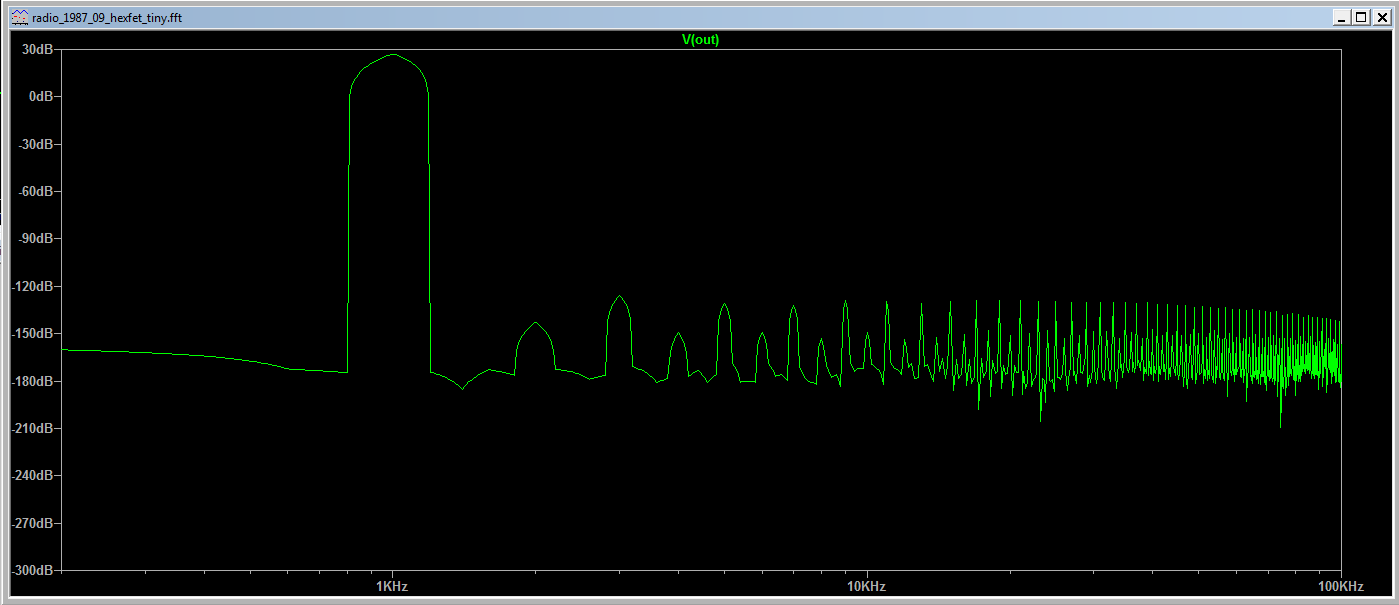Click the -120dB axis label

32,286
